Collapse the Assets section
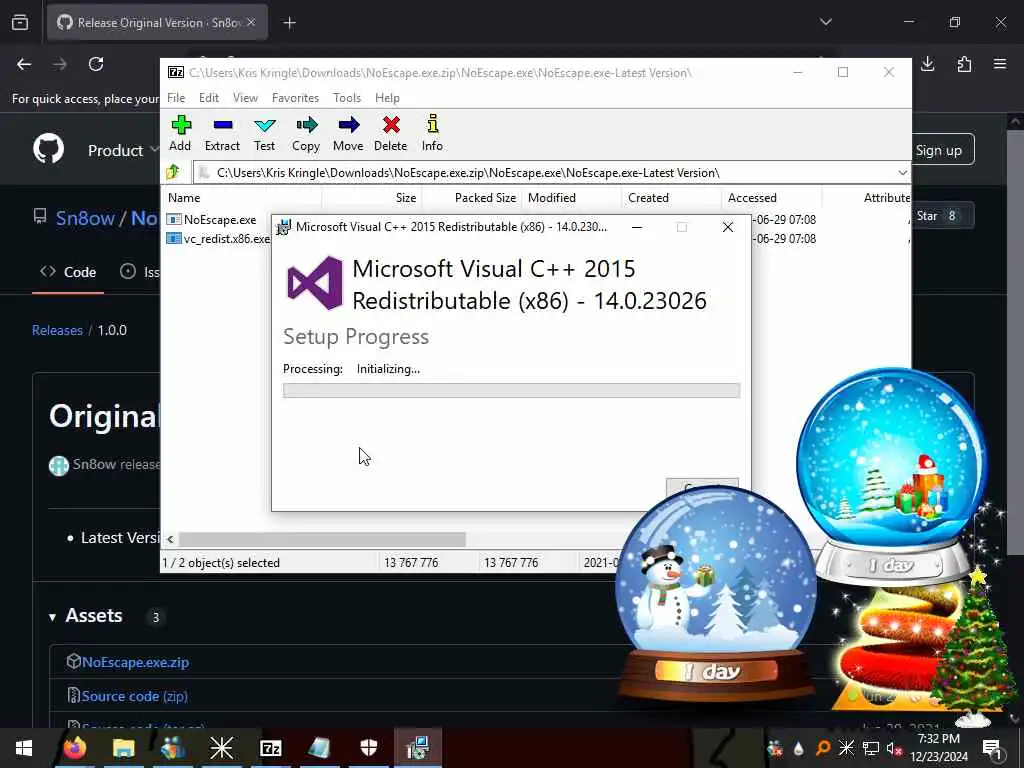This screenshot has height=768, width=1024. (52, 616)
